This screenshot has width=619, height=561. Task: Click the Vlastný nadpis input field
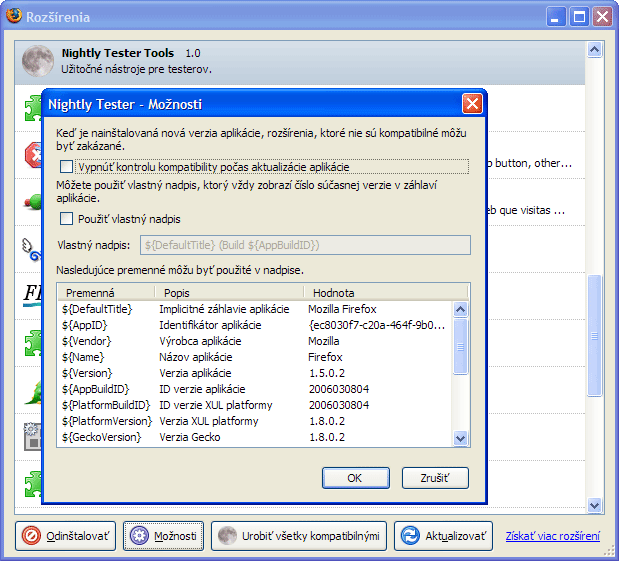click(305, 245)
